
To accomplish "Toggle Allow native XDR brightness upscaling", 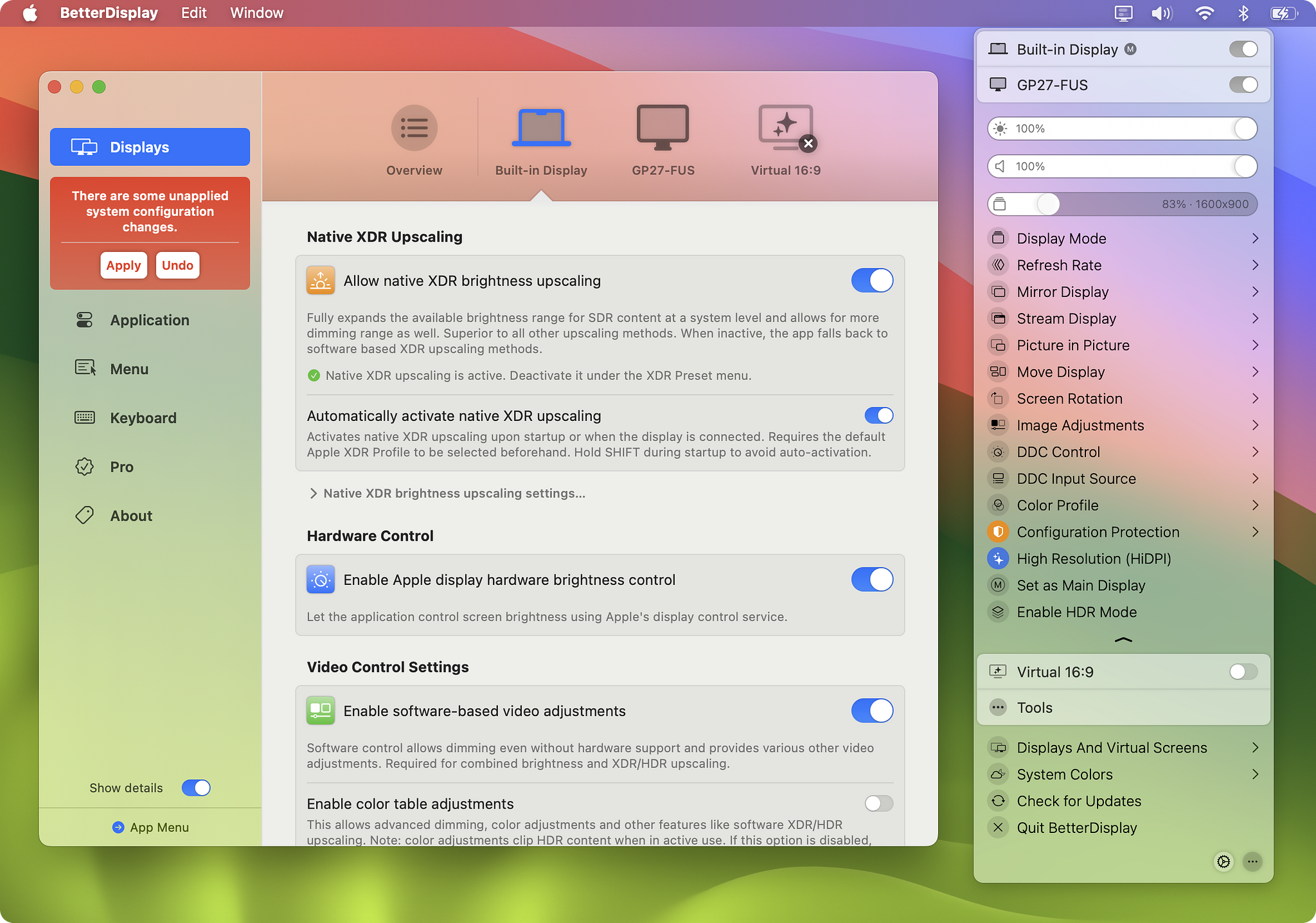I will point(872,280).
